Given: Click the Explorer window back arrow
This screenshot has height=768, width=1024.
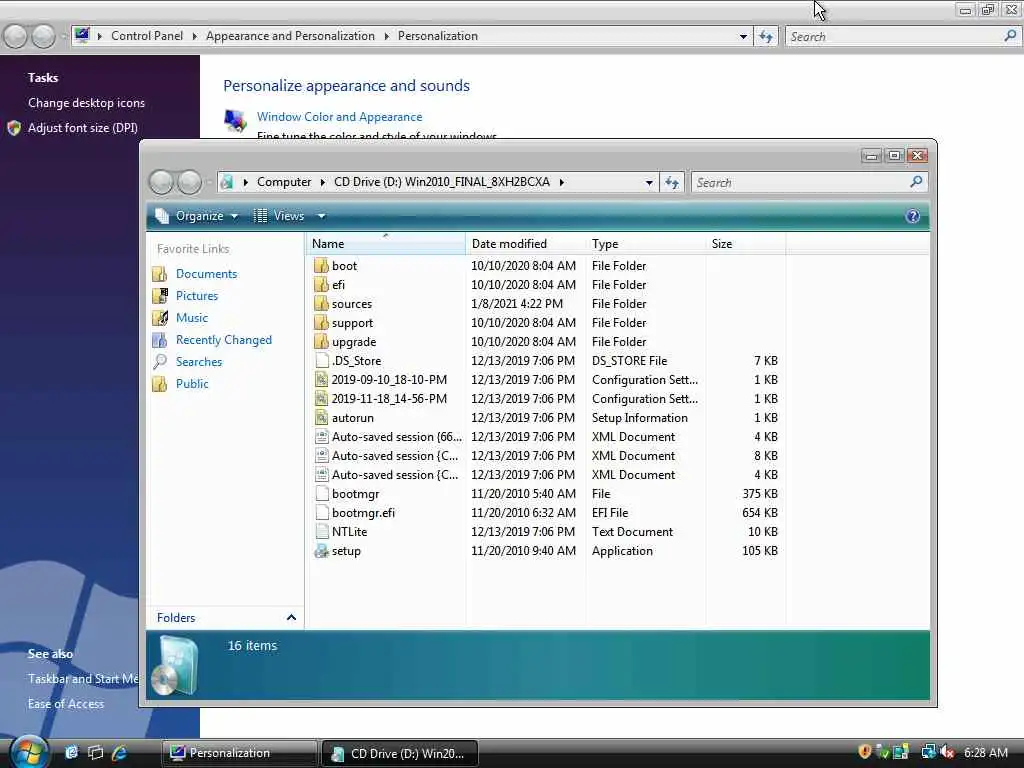Looking at the screenshot, I should coord(161,182).
